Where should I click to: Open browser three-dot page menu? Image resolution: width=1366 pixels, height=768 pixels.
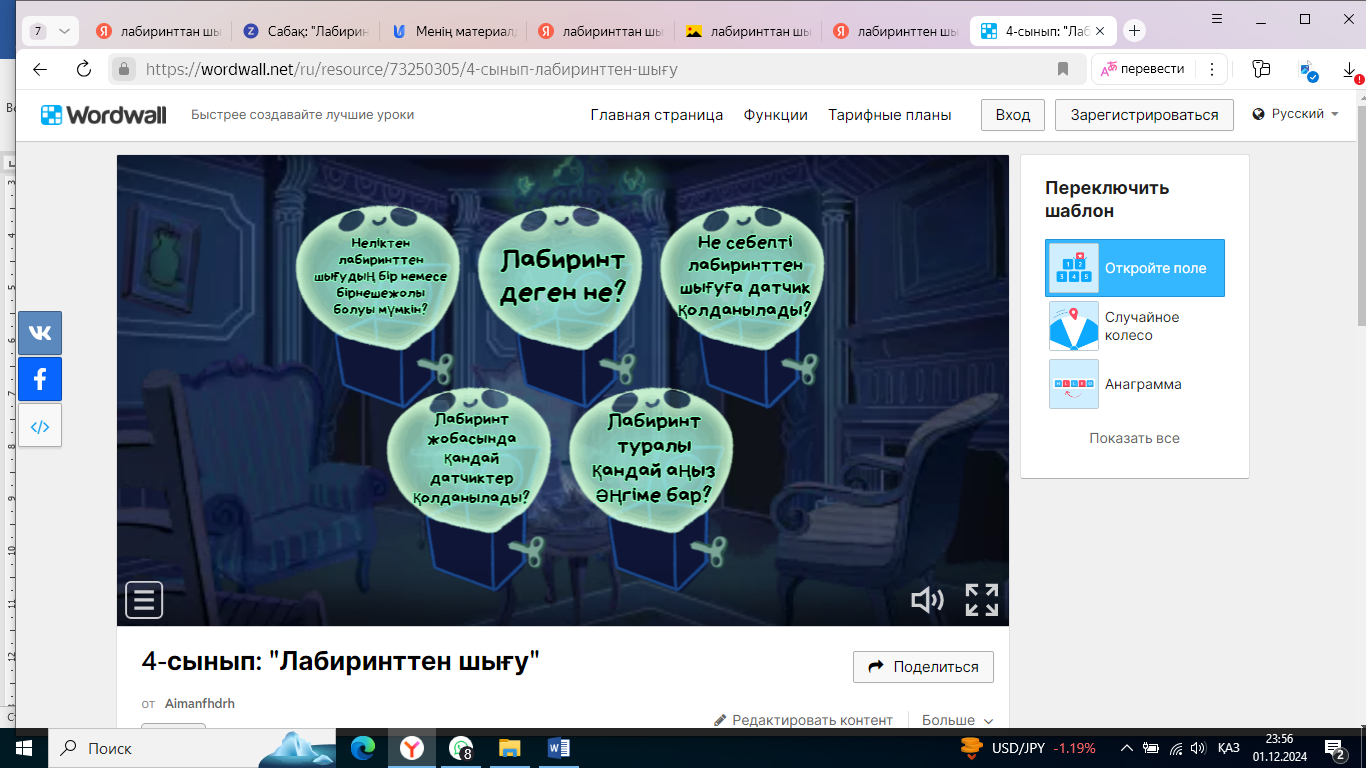click(x=1212, y=69)
